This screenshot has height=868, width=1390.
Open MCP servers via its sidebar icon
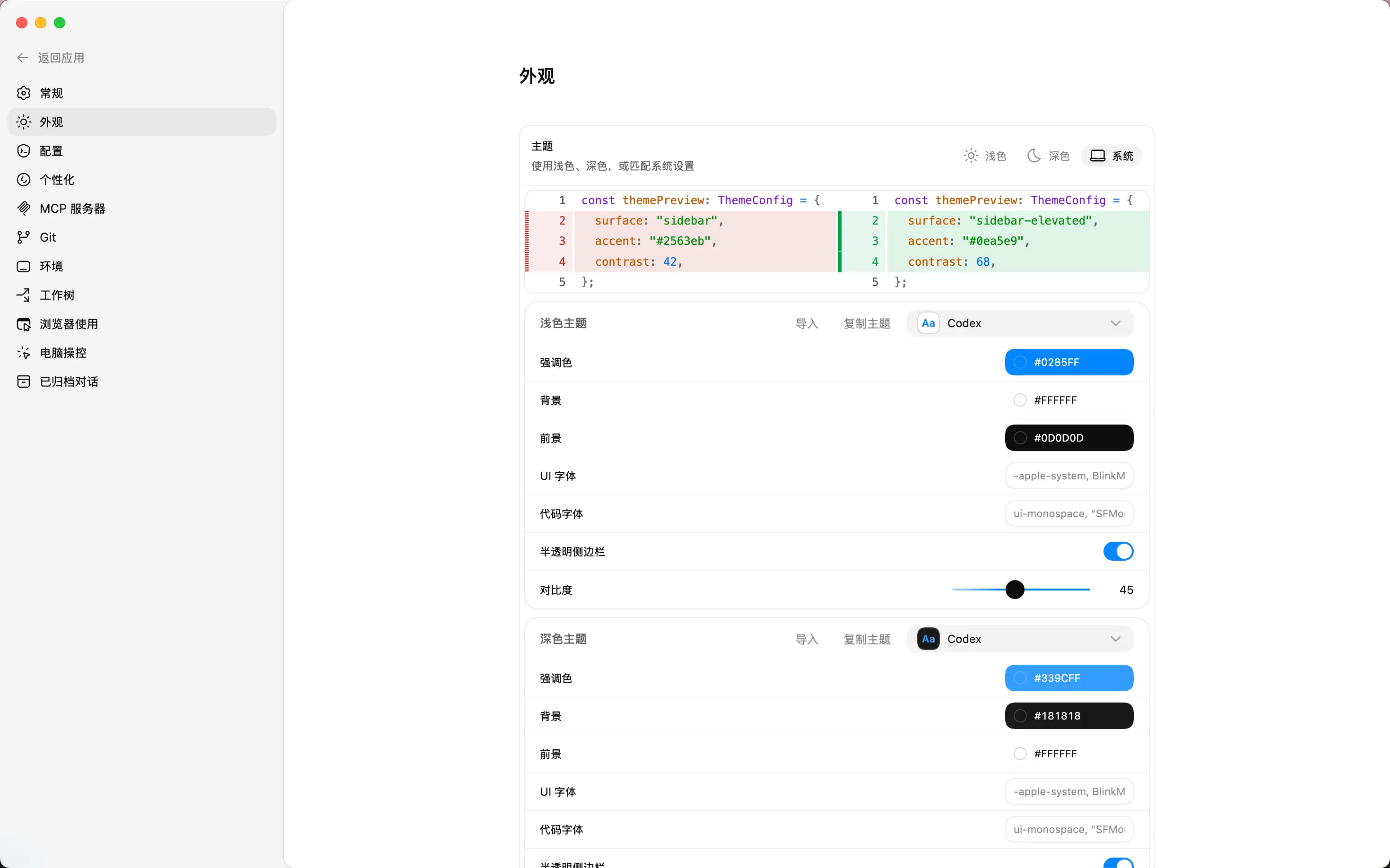tap(24, 208)
